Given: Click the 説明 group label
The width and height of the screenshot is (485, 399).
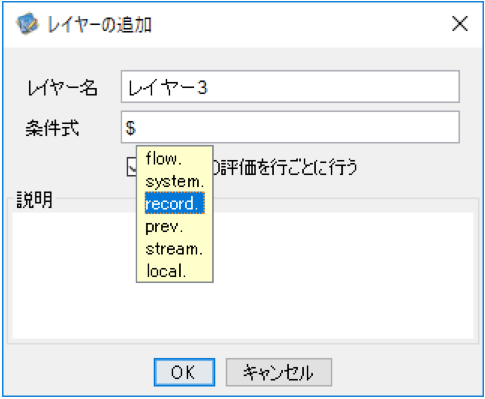Looking at the screenshot, I should [35, 199].
